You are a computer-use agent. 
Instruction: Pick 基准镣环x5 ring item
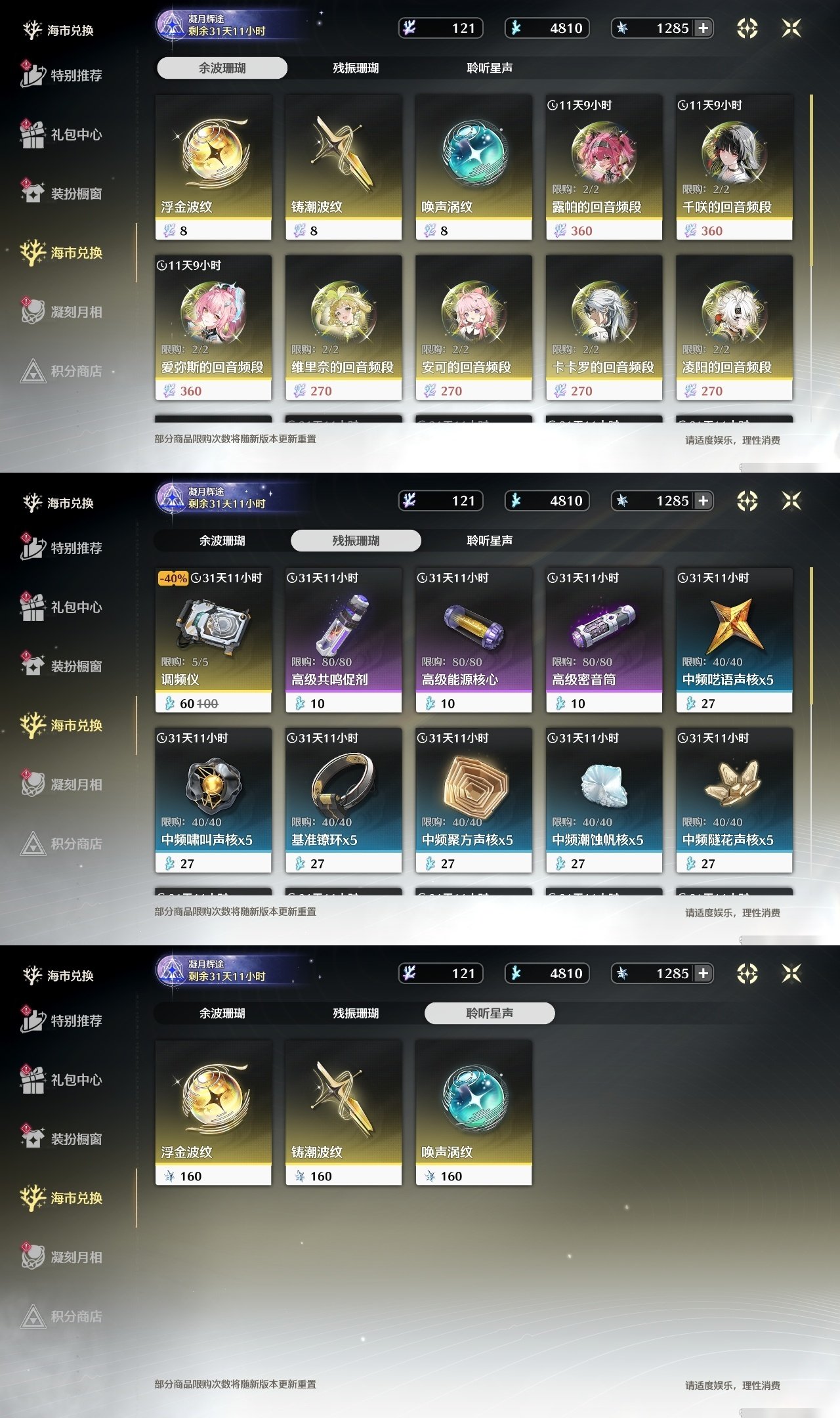tap(343, 800)
